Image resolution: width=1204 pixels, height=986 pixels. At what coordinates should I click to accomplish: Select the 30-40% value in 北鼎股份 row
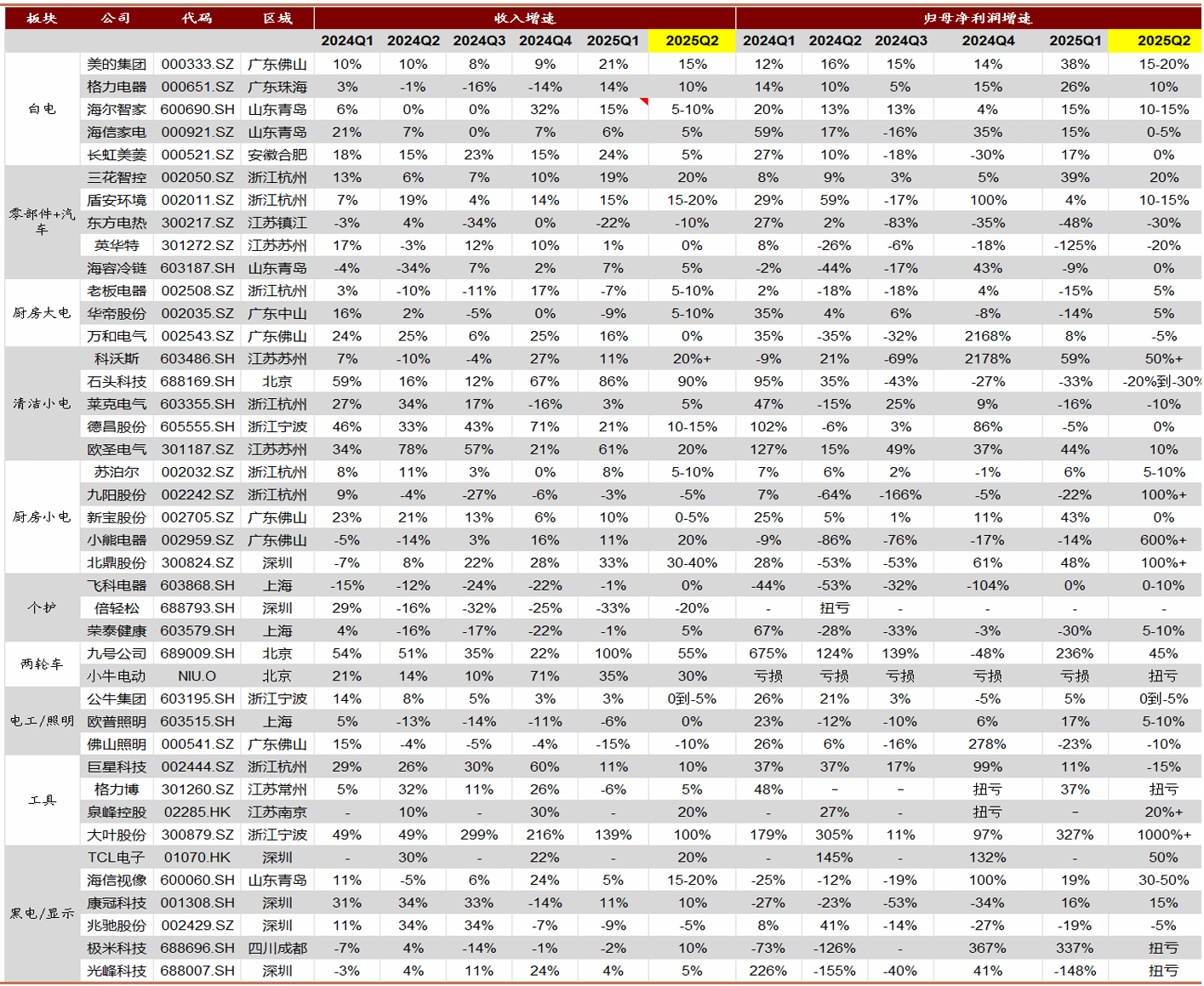(x=692, y=562)
